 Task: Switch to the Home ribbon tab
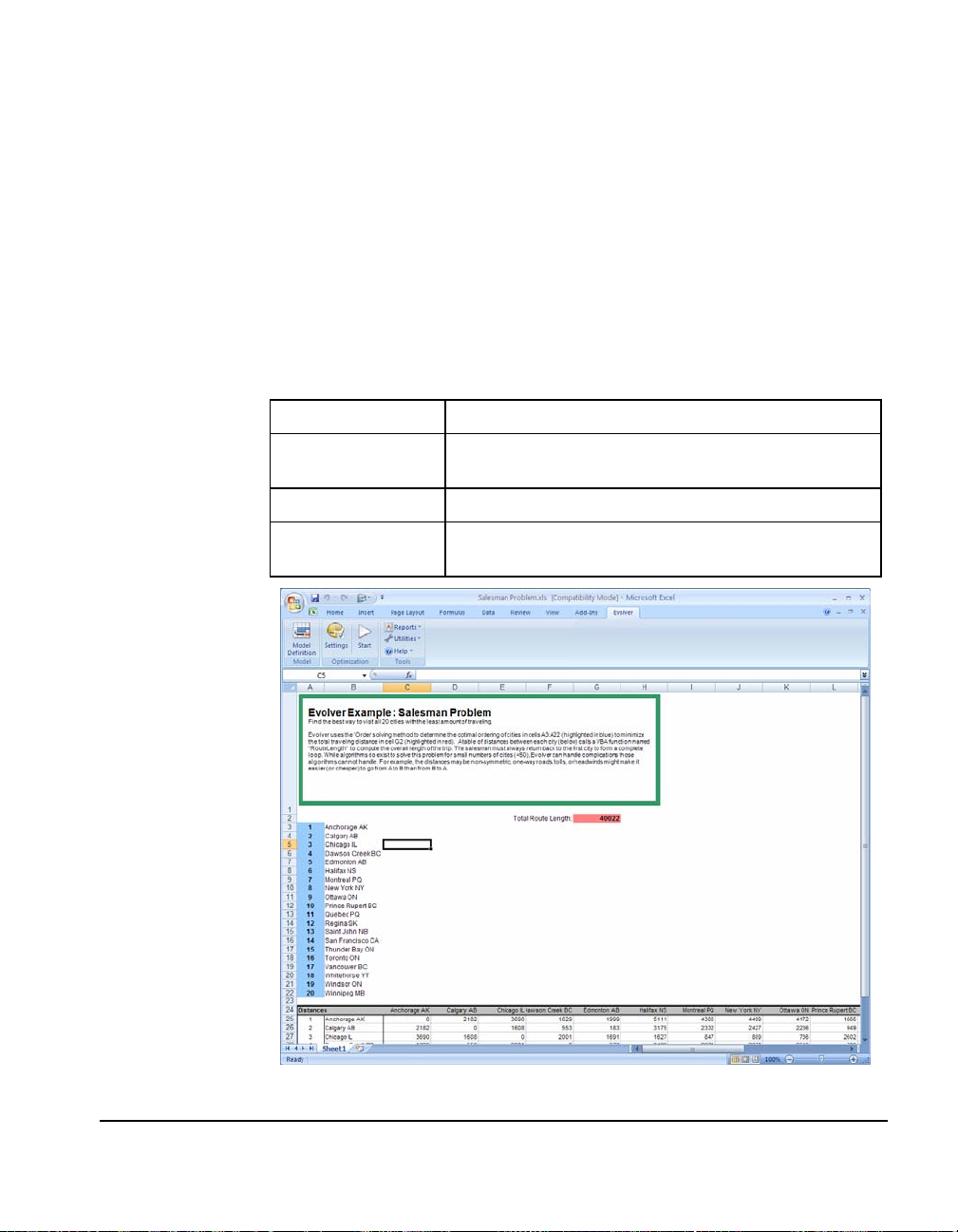(x=335, y=613)
